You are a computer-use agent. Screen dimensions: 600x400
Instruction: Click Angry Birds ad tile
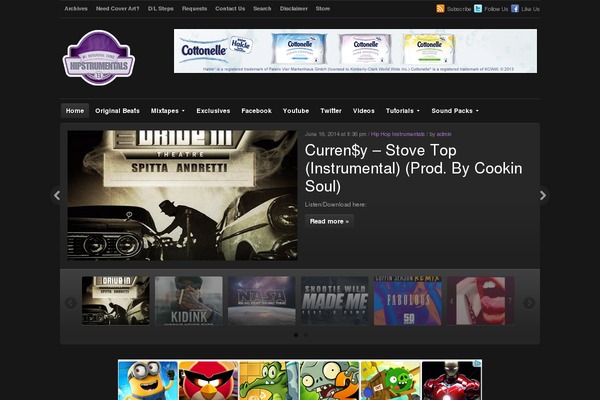209,380
